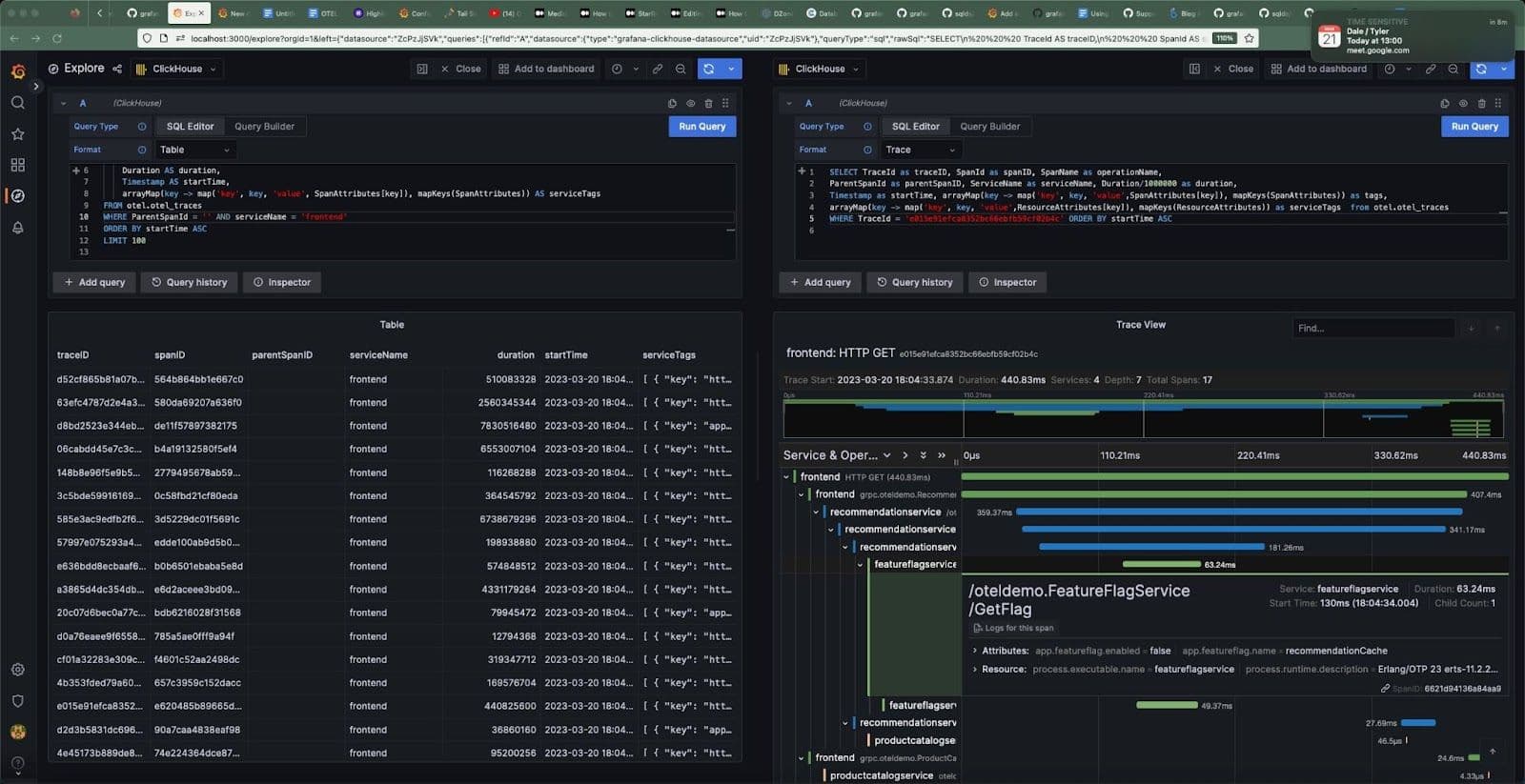Open Dashboards grid icon in sidebar
The image size is (1525, 784).
(x=17, y=165)
